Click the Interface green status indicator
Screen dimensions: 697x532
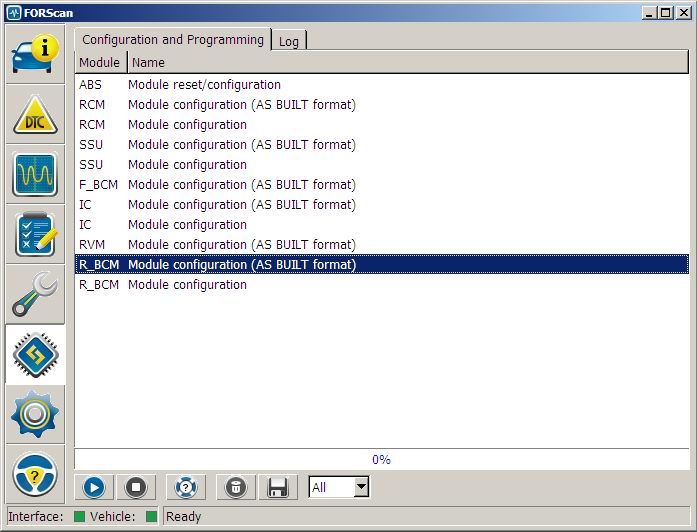coord(80,516)
